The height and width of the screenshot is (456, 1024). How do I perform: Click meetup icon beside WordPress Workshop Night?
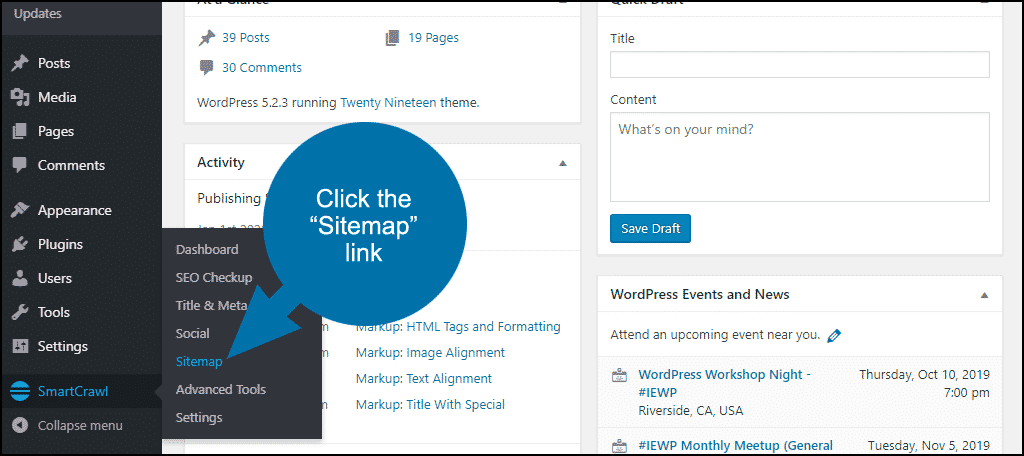[x=618, y=375]
